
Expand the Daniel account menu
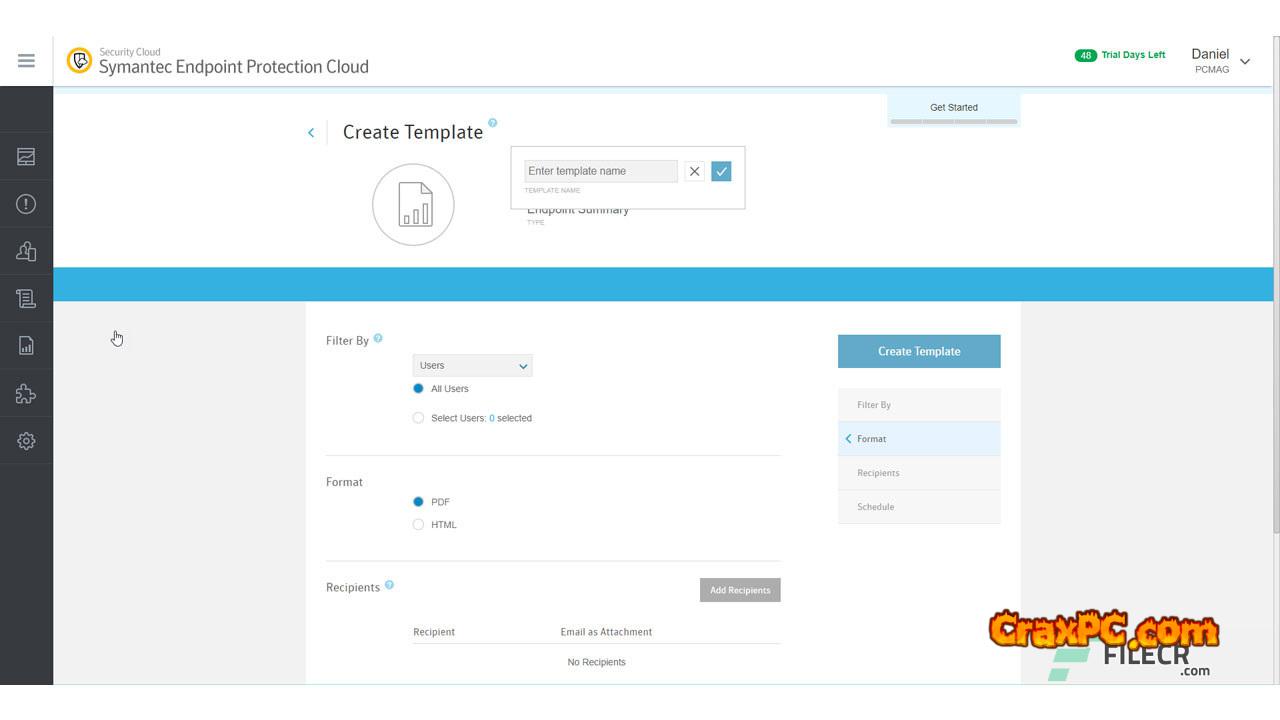pyautogui.click(x=1244, y=62)
